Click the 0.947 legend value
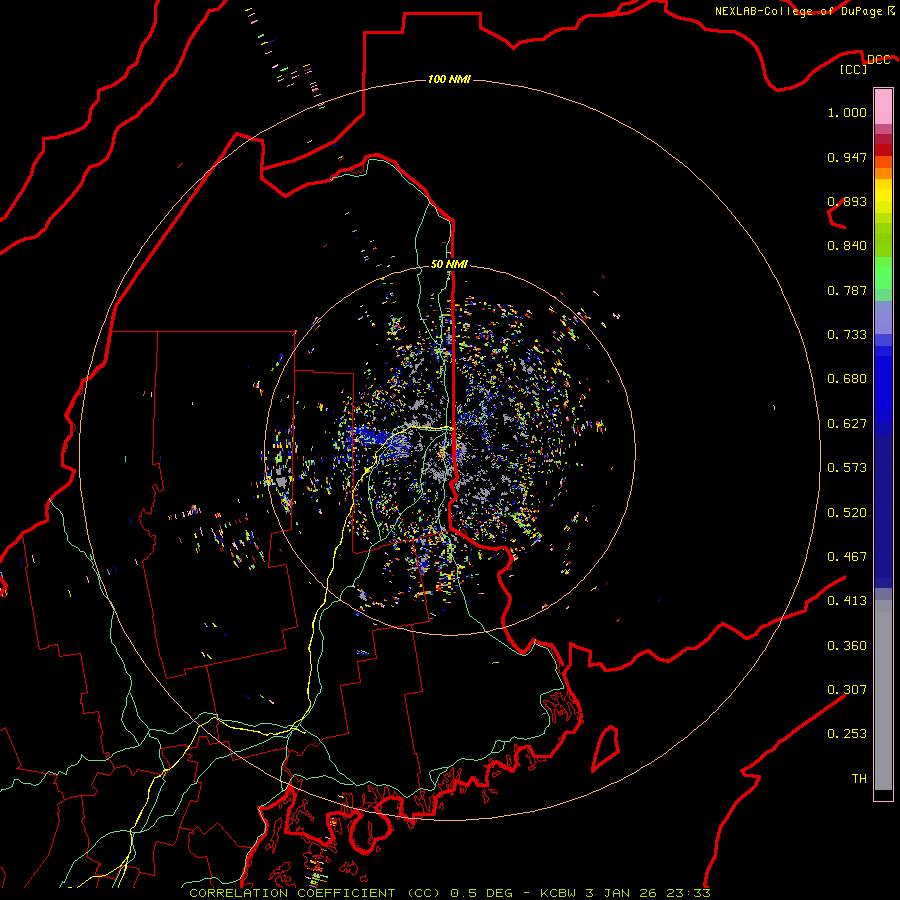This screenshot has height=900, width=900. pos(847,157)
